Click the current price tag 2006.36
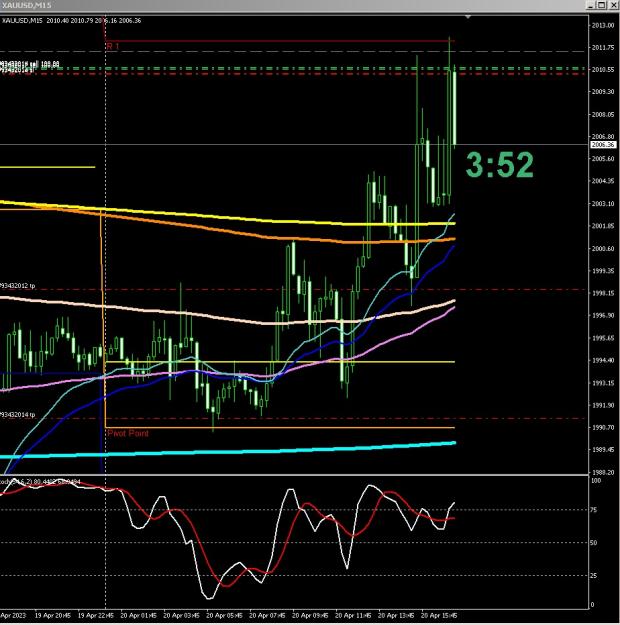620x625 pixels. tap(602, 144)
